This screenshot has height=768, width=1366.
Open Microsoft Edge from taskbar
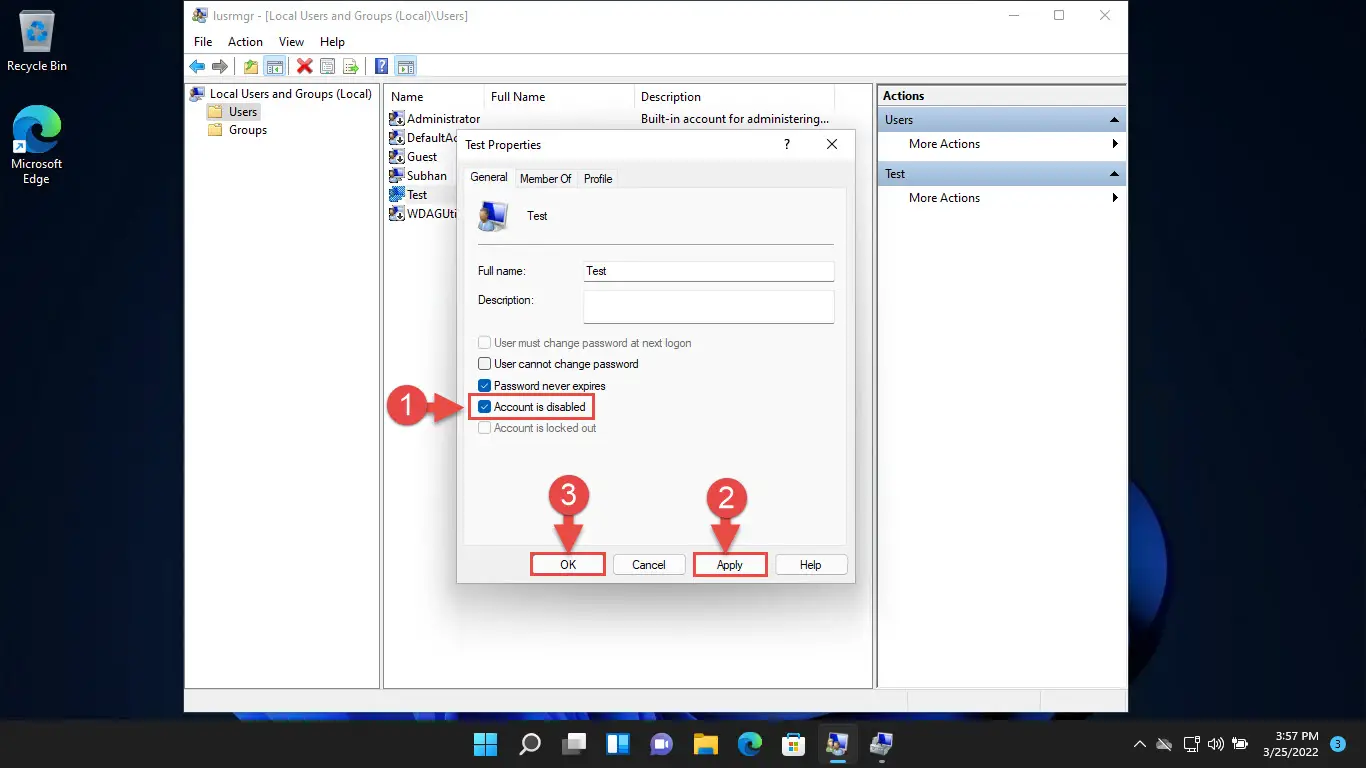click(749, 744)
